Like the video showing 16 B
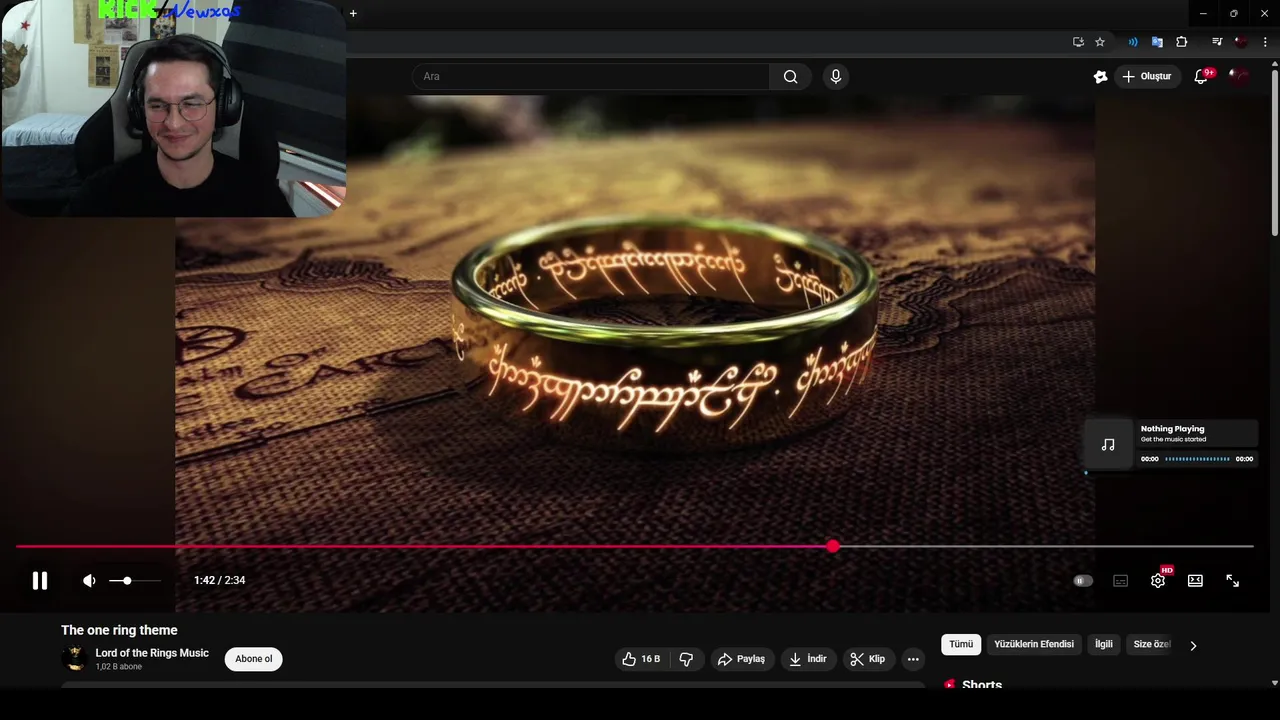1280x720 pixels. pos(640,659)
